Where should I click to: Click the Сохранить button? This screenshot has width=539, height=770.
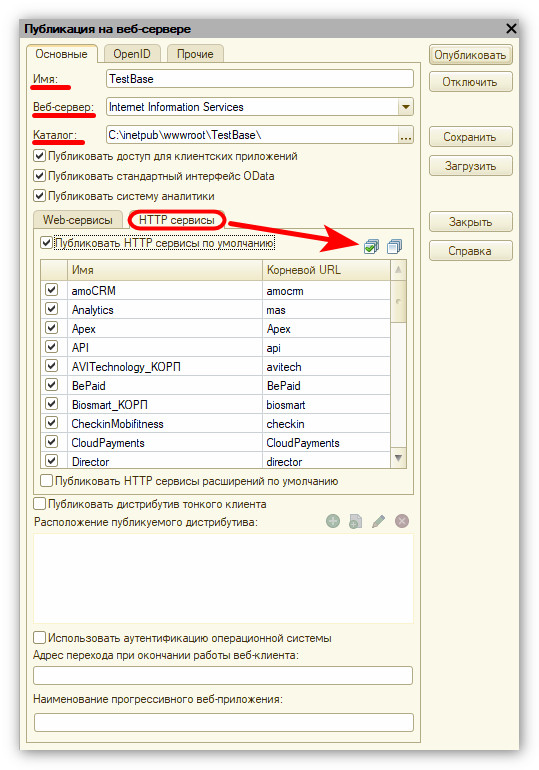pyautogui.click(x=470, y=137)
